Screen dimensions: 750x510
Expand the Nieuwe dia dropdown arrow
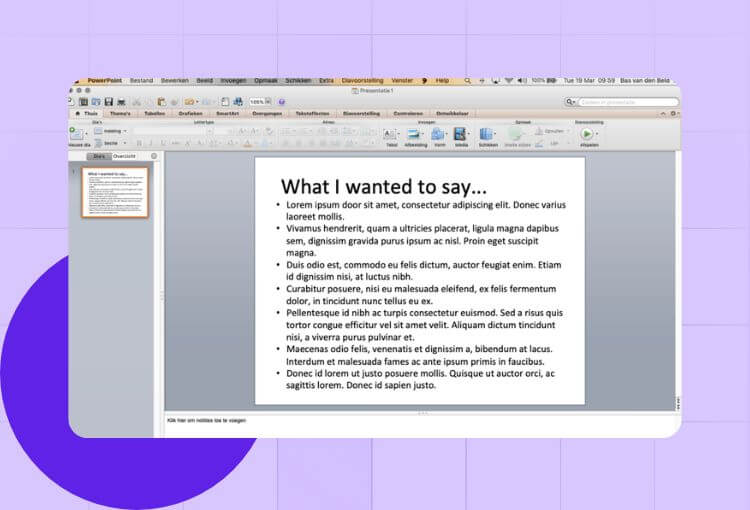point(87,134)
